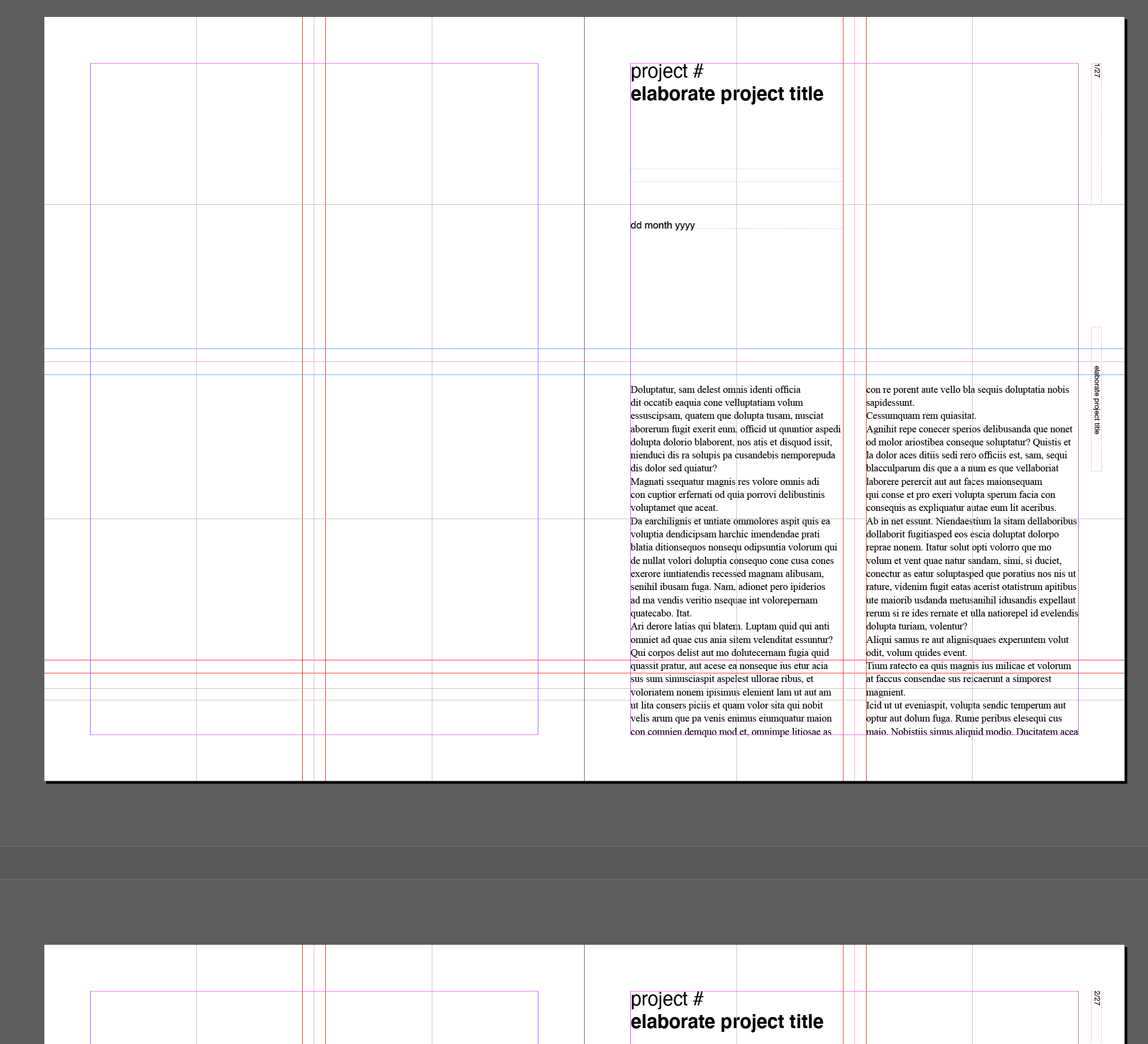Click 'project #' heading on second spread
1148x1044 pixels.
667,1000
